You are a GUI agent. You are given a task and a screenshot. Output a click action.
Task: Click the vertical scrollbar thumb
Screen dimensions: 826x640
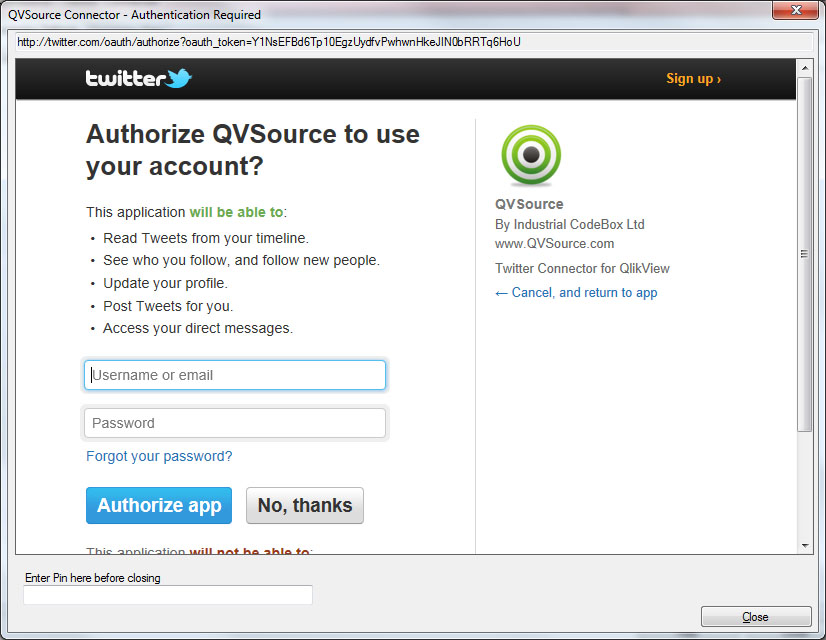pyautogui.click(x=804, y=254)
